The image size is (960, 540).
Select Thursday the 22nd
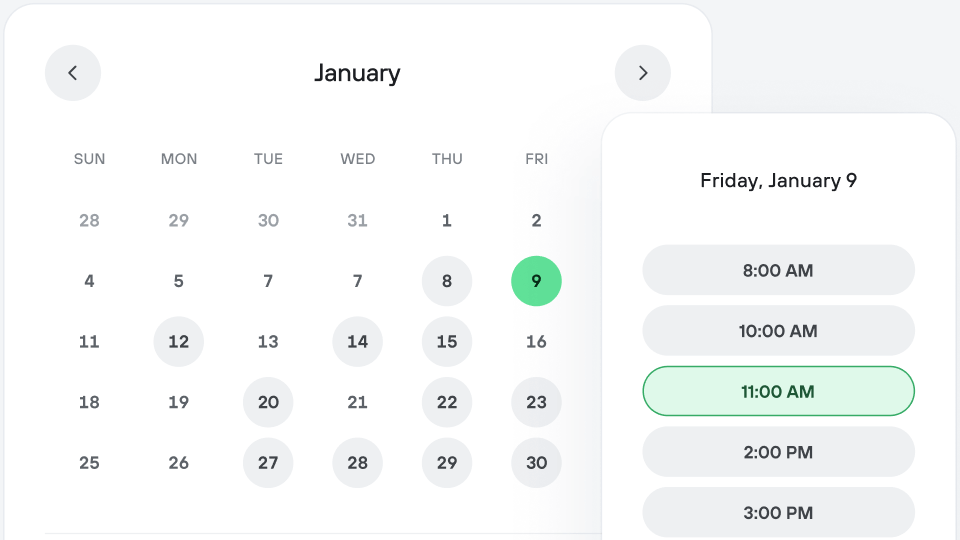[447, 402]
